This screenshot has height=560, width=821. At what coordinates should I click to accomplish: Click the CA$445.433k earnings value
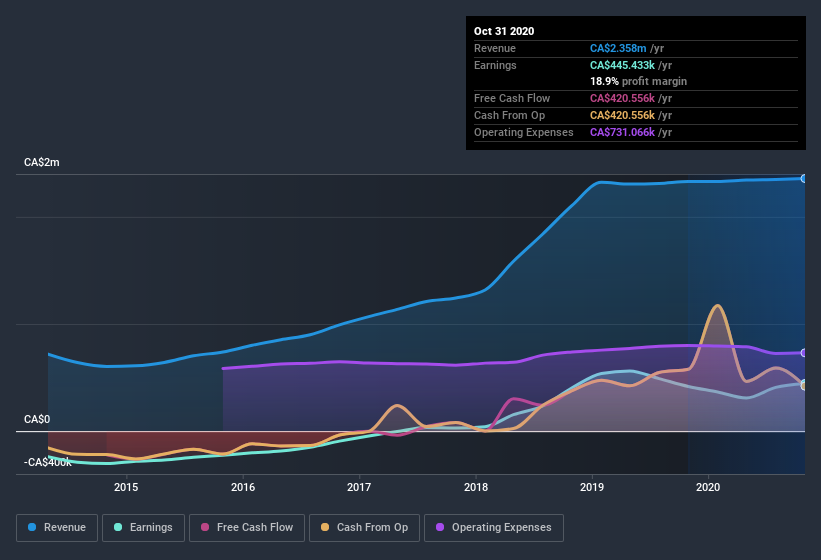point(623,65)
